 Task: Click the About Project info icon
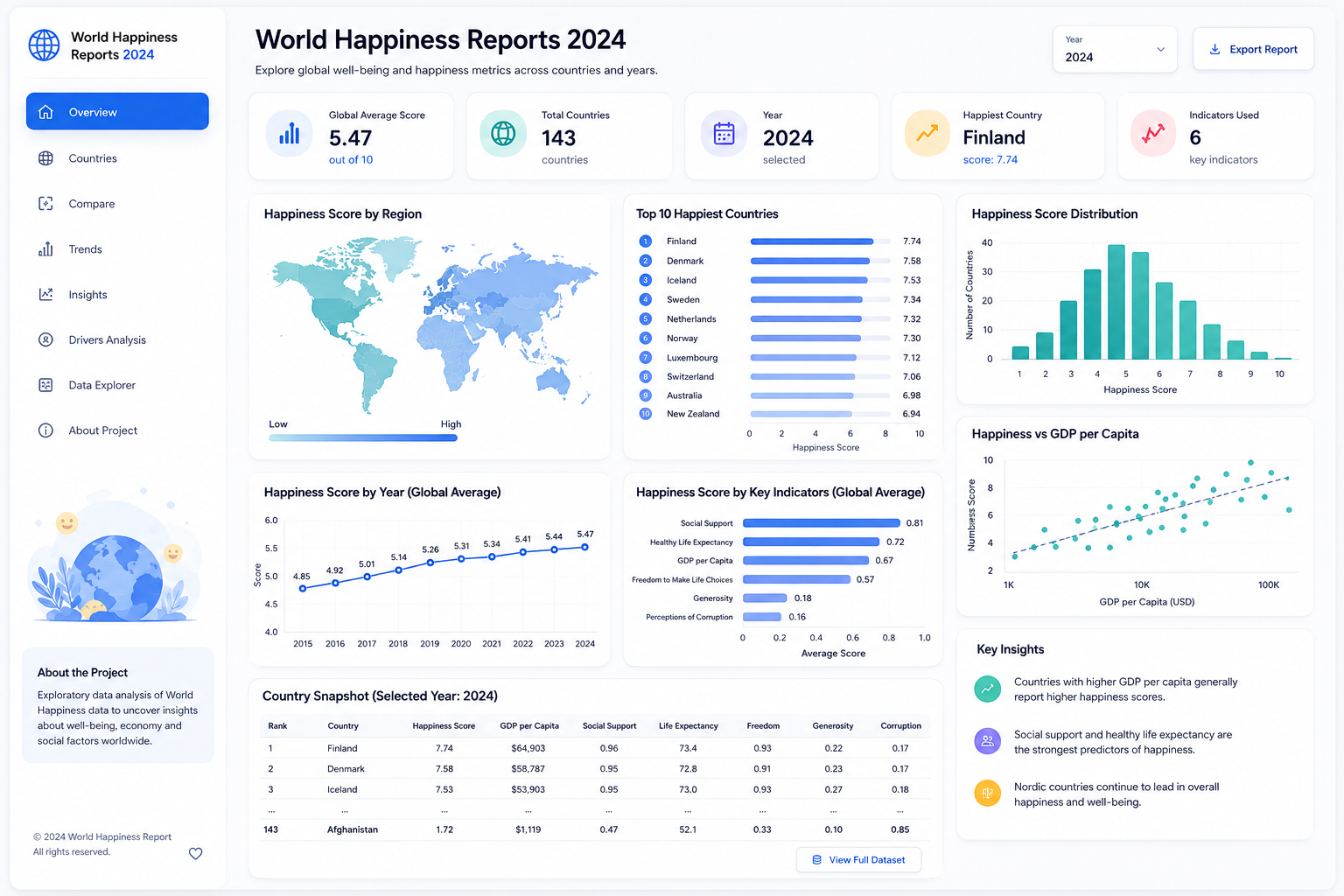click(45, 430)
